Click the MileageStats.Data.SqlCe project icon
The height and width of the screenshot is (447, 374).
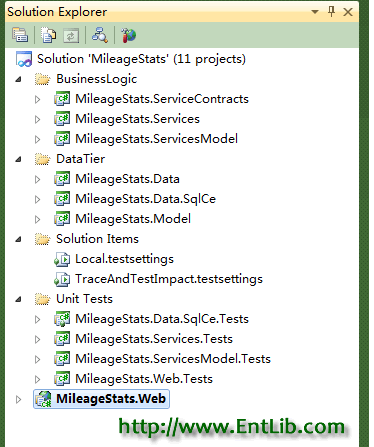coord(62,199)
